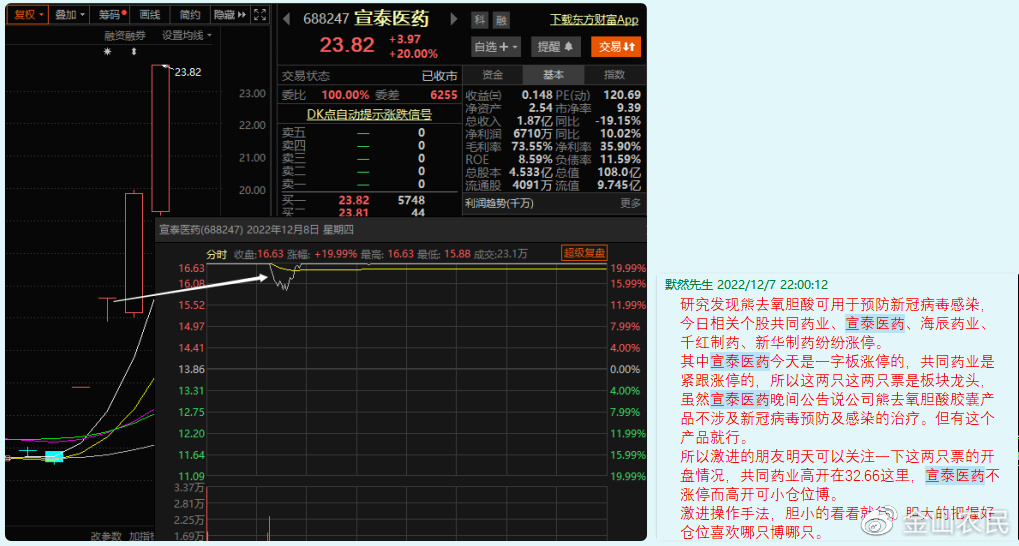Click the 净利润 6710万 value

click(x=531, y=134)
